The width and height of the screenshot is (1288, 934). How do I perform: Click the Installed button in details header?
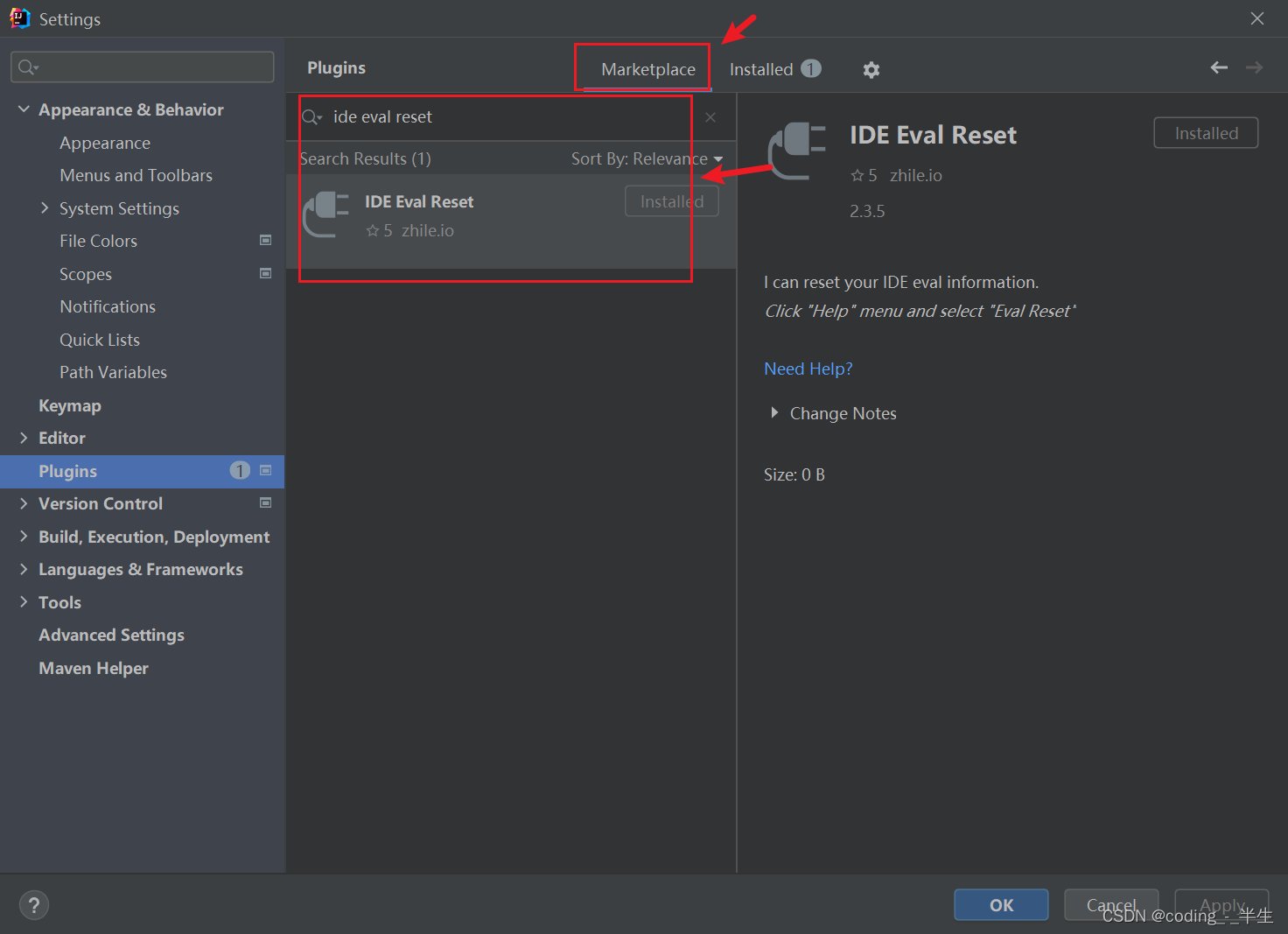[1206, 133]
